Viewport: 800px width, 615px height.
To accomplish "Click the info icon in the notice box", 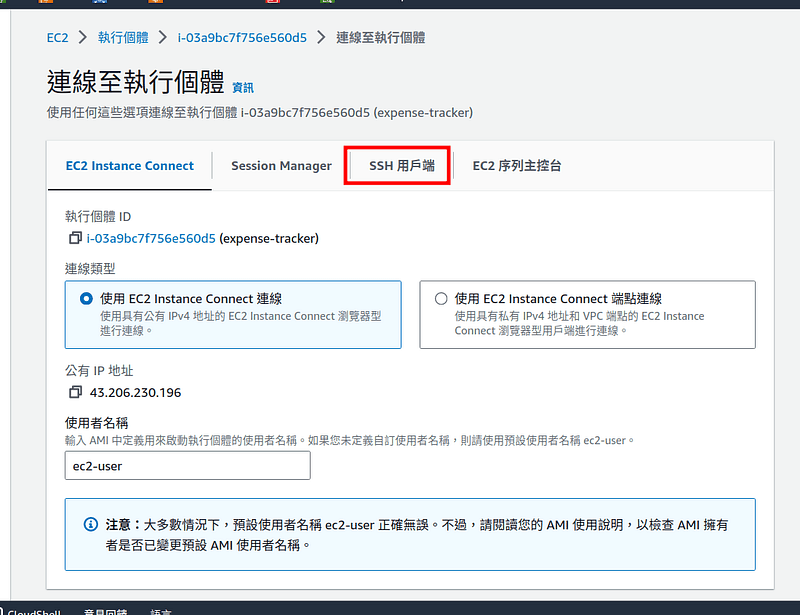I will click(91, 524).
